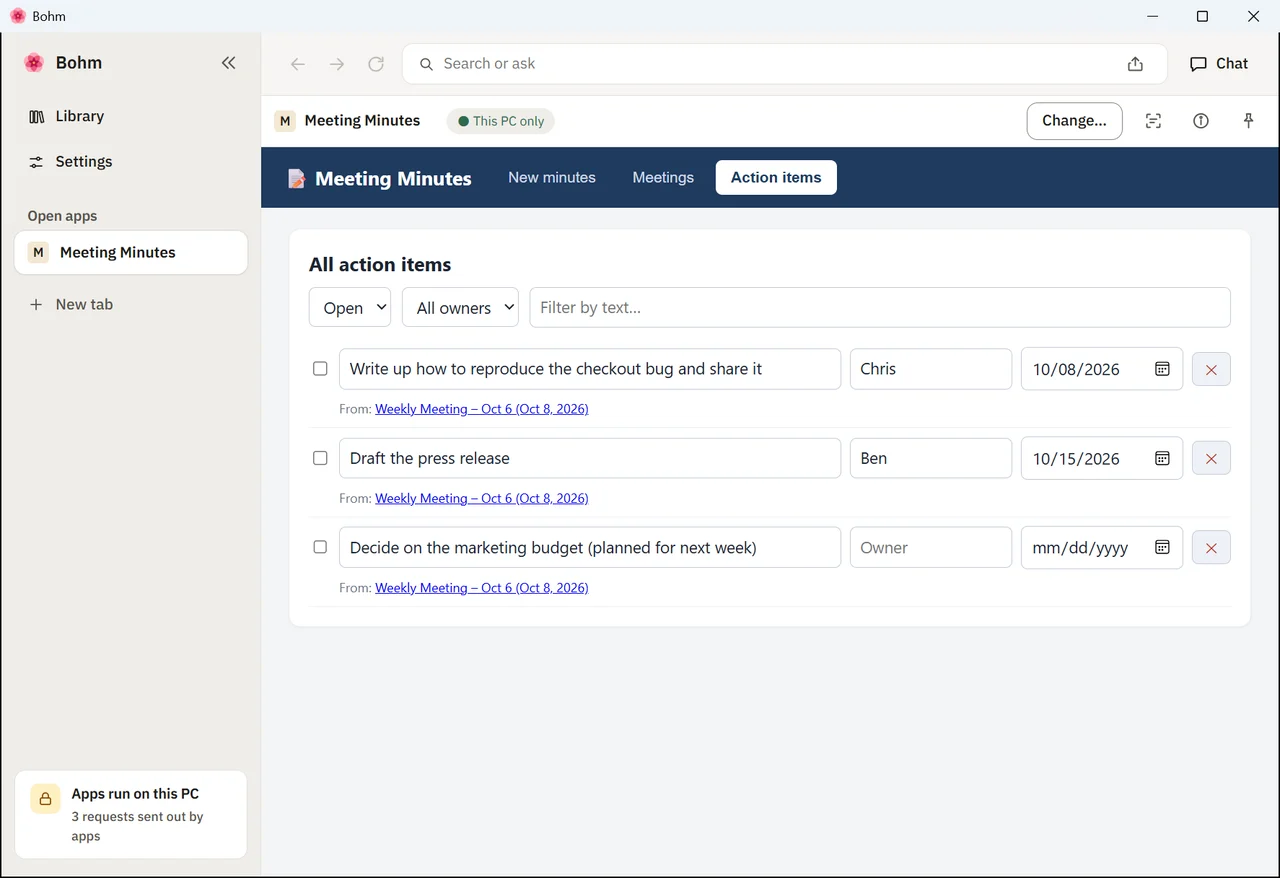Viewport: 1280px width, 878px height.
Task: Follow the Weekly Meeting link under the press release item
Action: pos(481,498)
